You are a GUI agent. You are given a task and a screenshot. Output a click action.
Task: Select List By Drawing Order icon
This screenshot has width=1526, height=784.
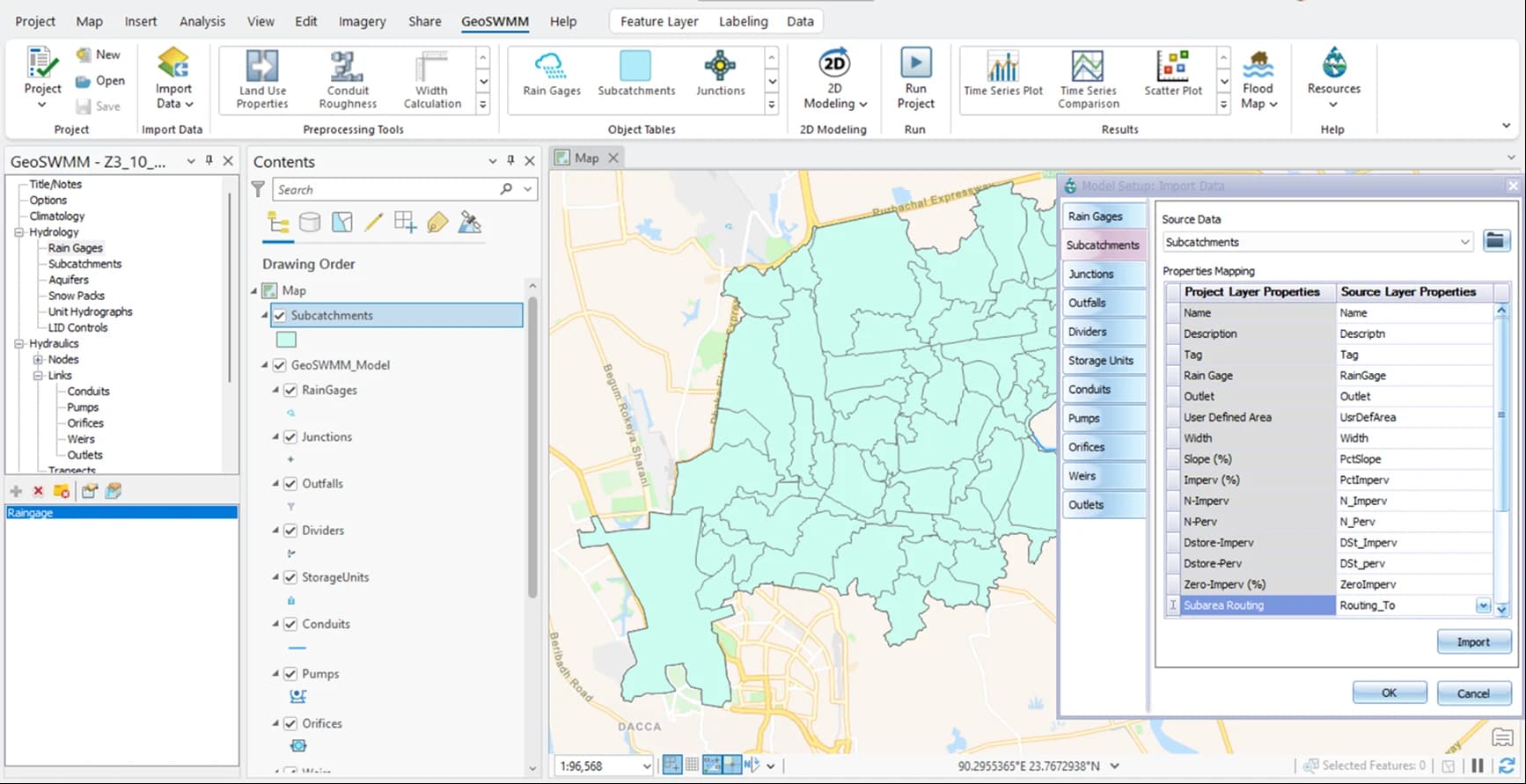pyautogui.click(x=278, y=223)
